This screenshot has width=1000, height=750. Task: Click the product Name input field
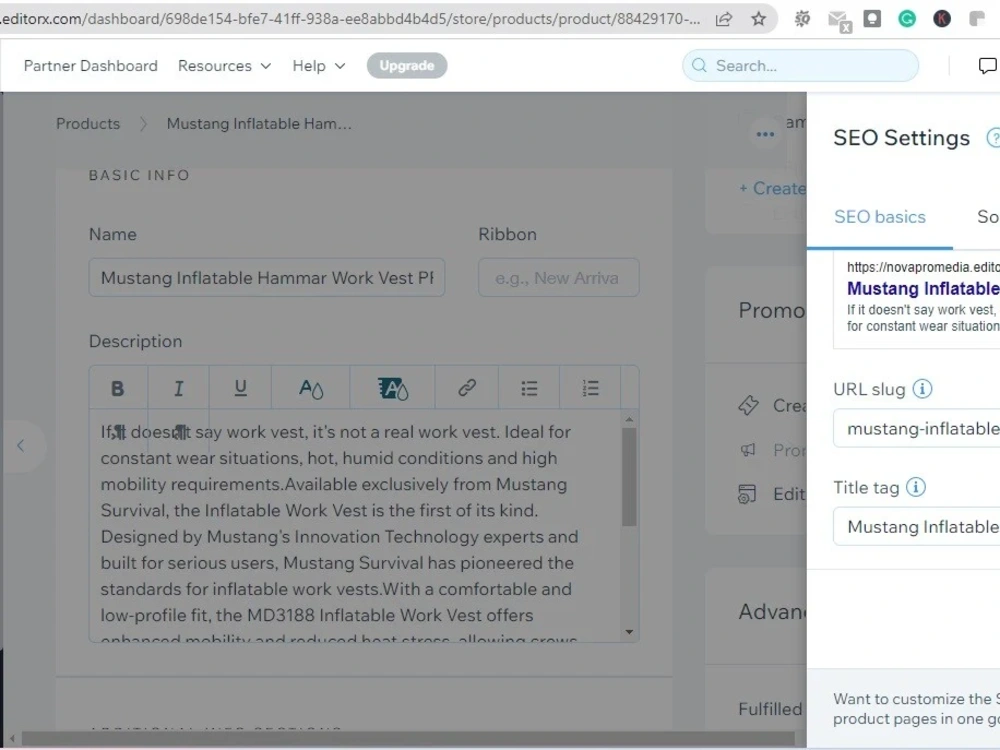click(x=267, y=277)
